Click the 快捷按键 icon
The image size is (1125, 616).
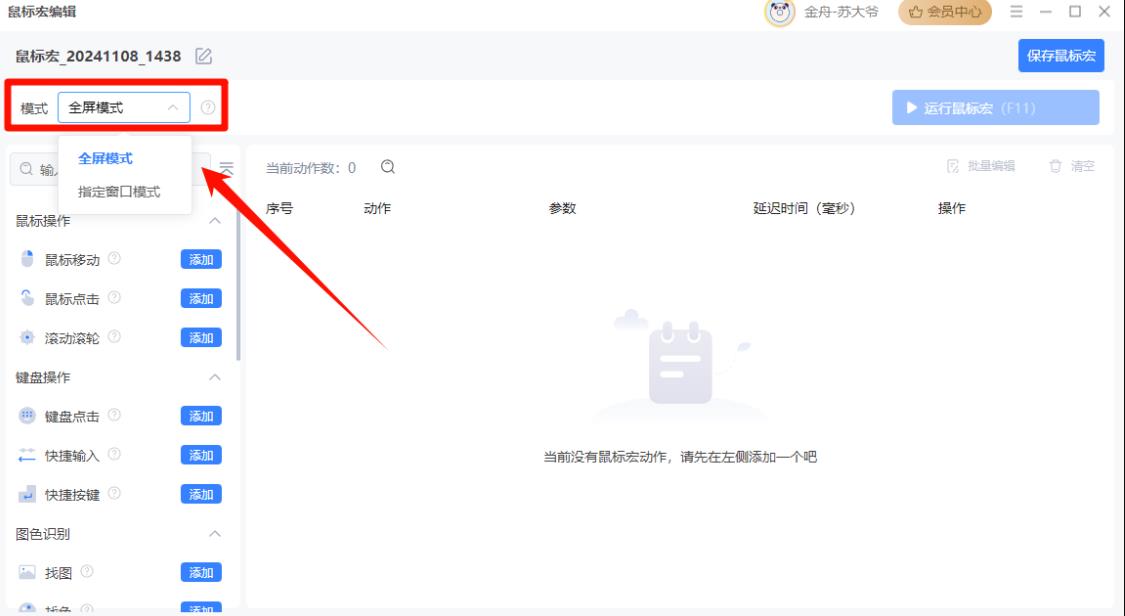coord(27,494)
